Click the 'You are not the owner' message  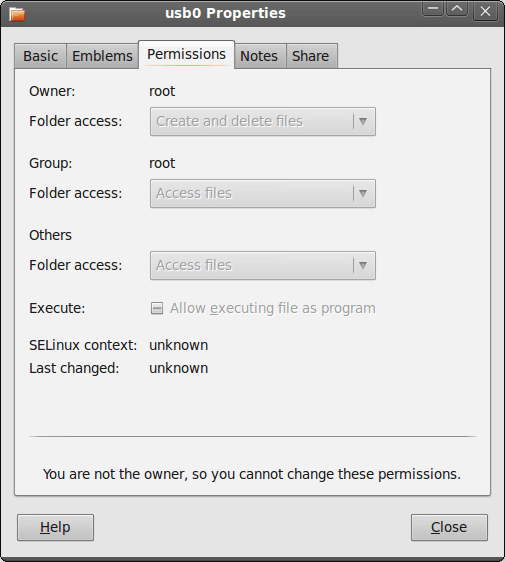click(252, 474)
